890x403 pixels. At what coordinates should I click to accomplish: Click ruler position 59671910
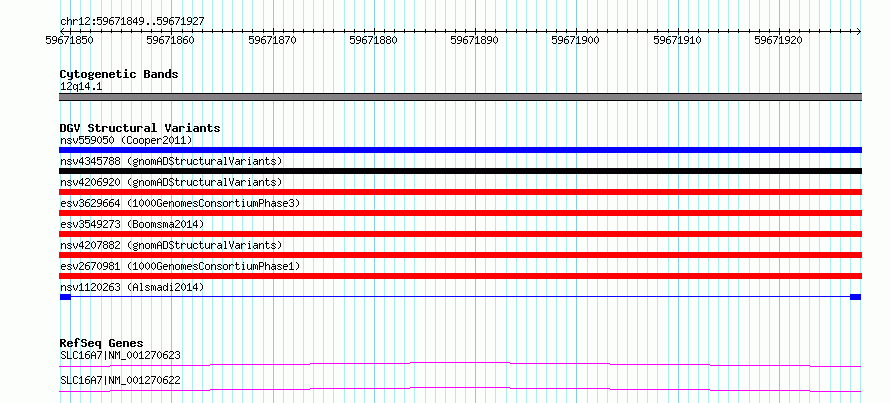pos(677,40)
